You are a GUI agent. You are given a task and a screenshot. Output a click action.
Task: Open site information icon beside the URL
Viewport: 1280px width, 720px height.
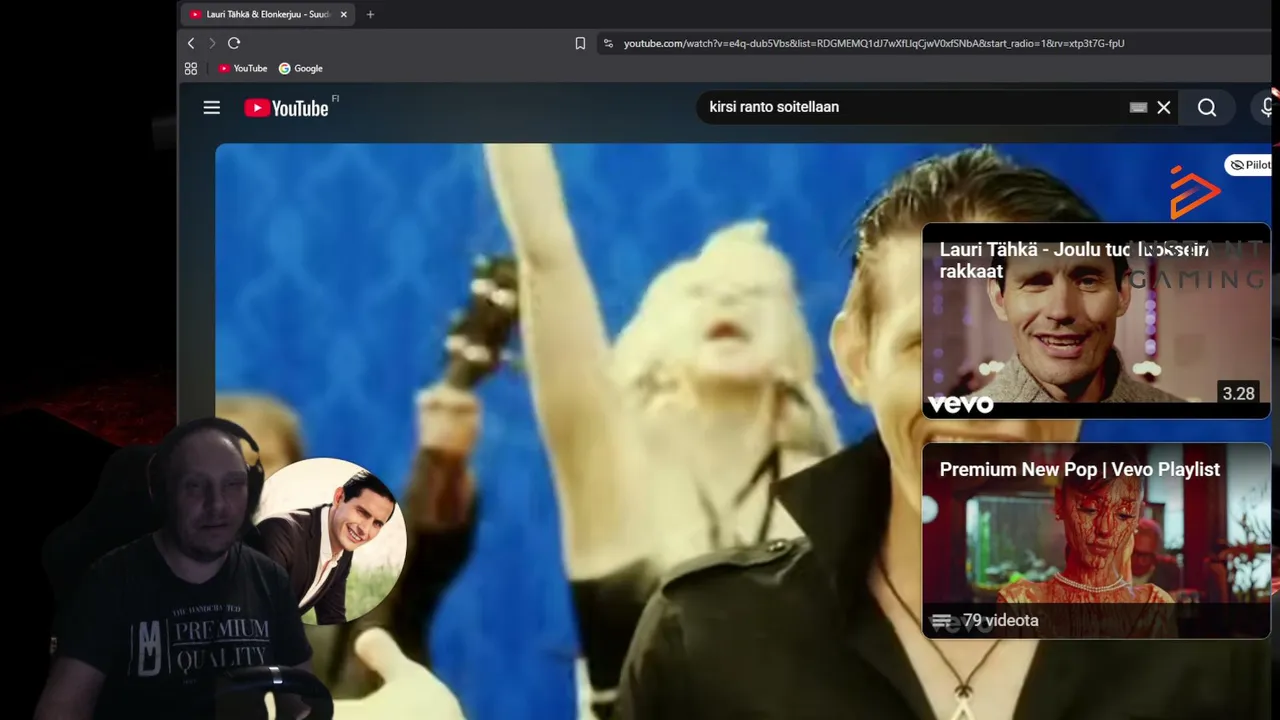608,43
